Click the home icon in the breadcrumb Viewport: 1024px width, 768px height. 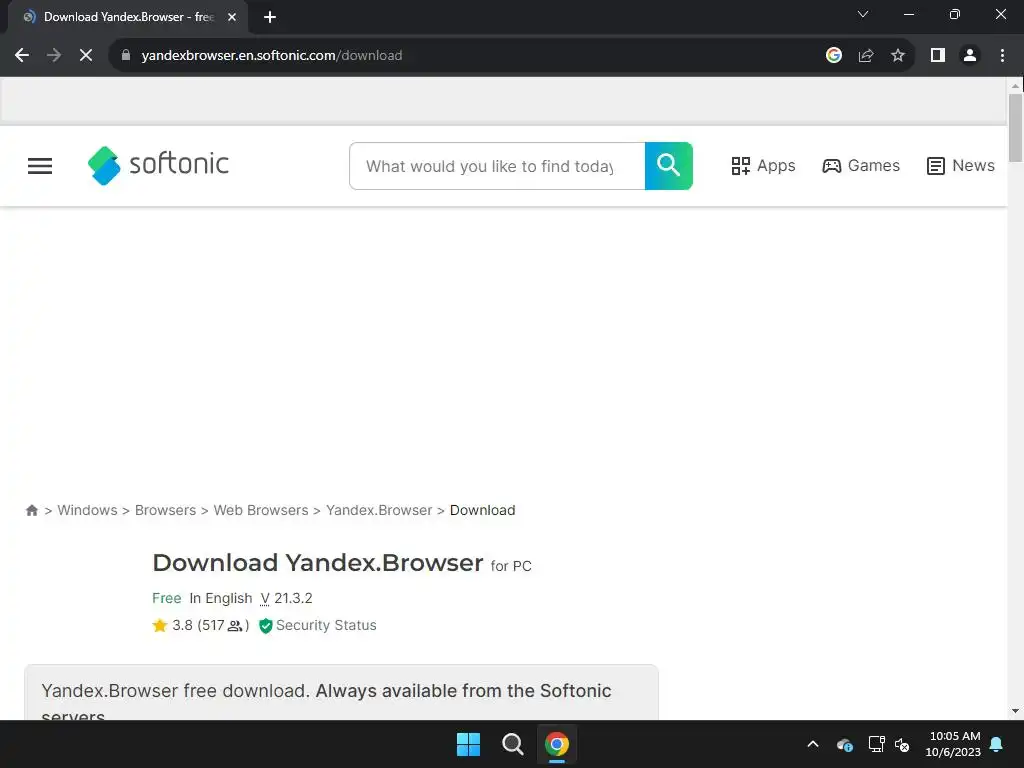tap(31, 510)
